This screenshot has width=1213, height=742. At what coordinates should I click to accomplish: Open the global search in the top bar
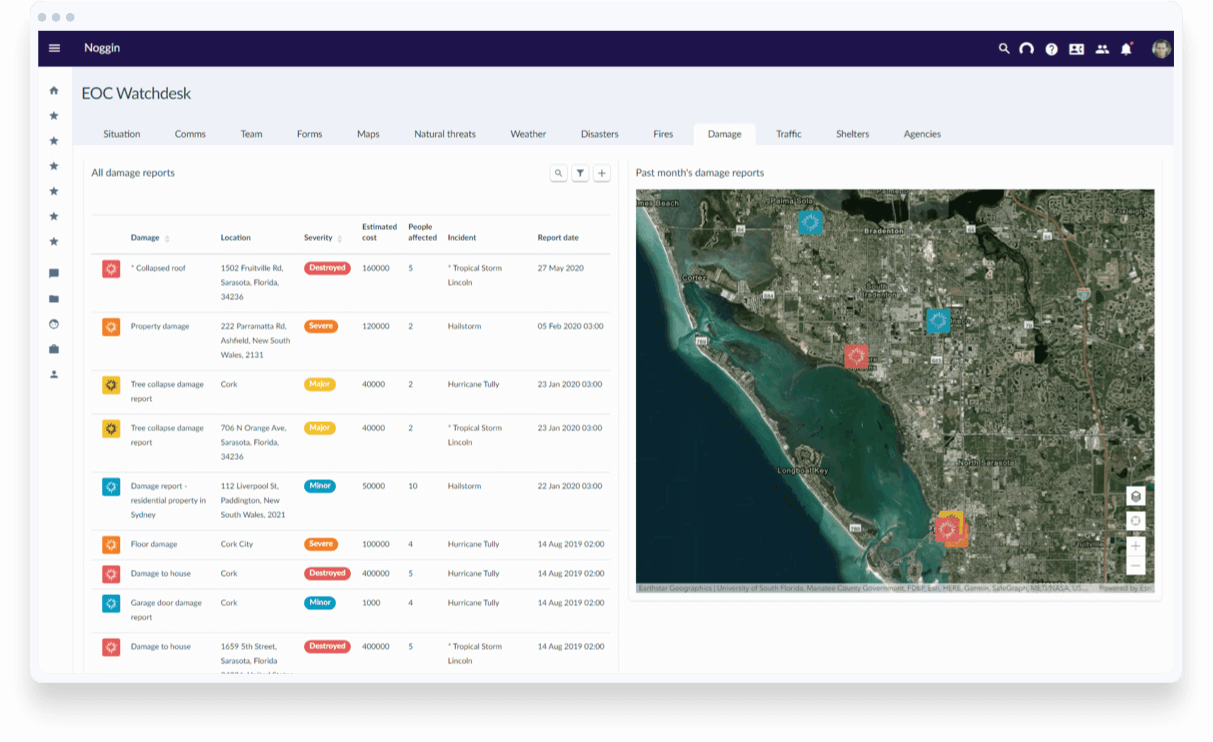click(x=1003, y=48)
